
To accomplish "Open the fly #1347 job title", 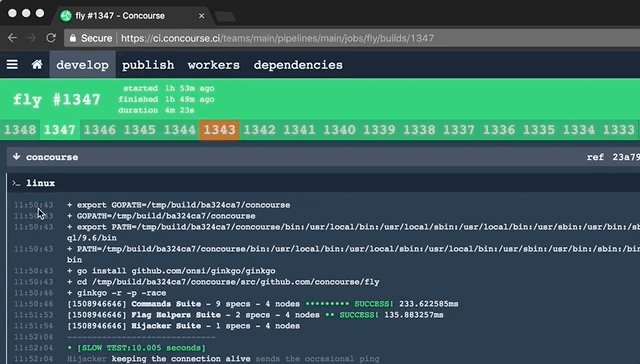I will click(x=57, y=100).
